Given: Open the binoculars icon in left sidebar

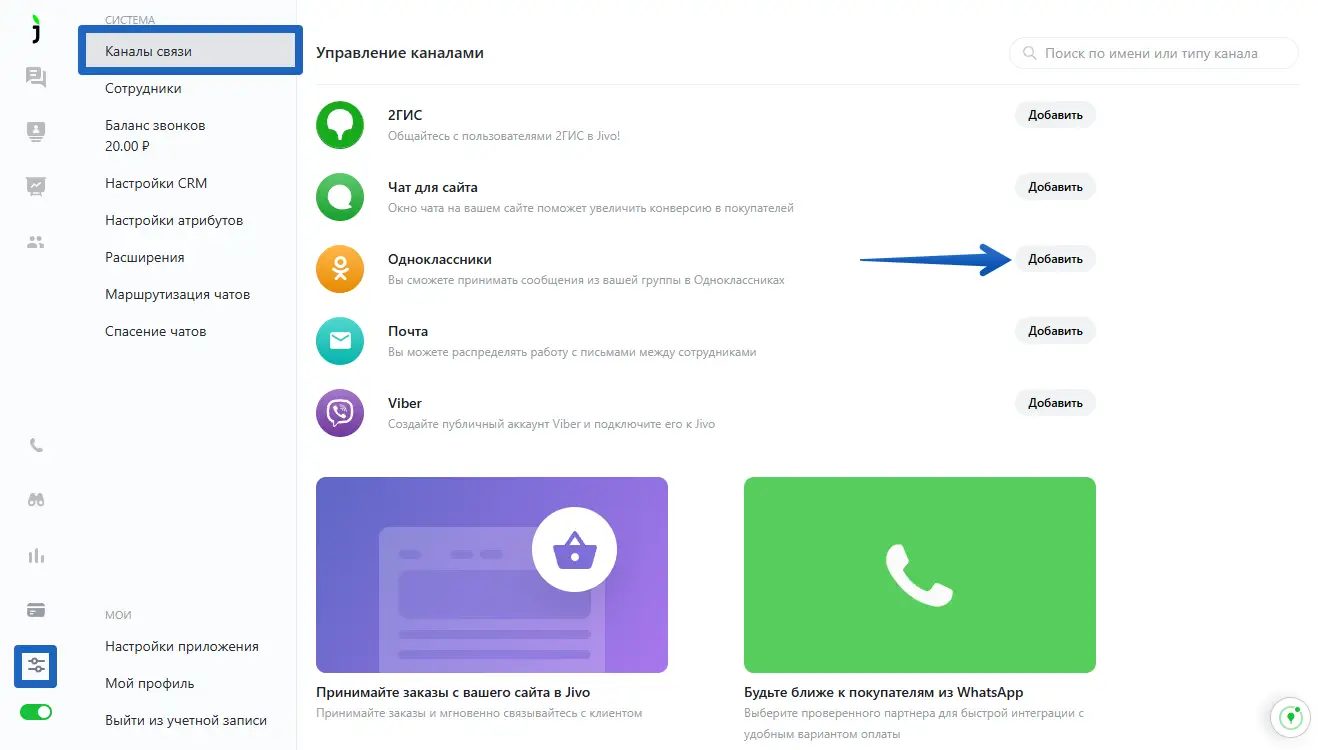Looking at the screenshot, I should pyautogui.click(x=36, y=501).
